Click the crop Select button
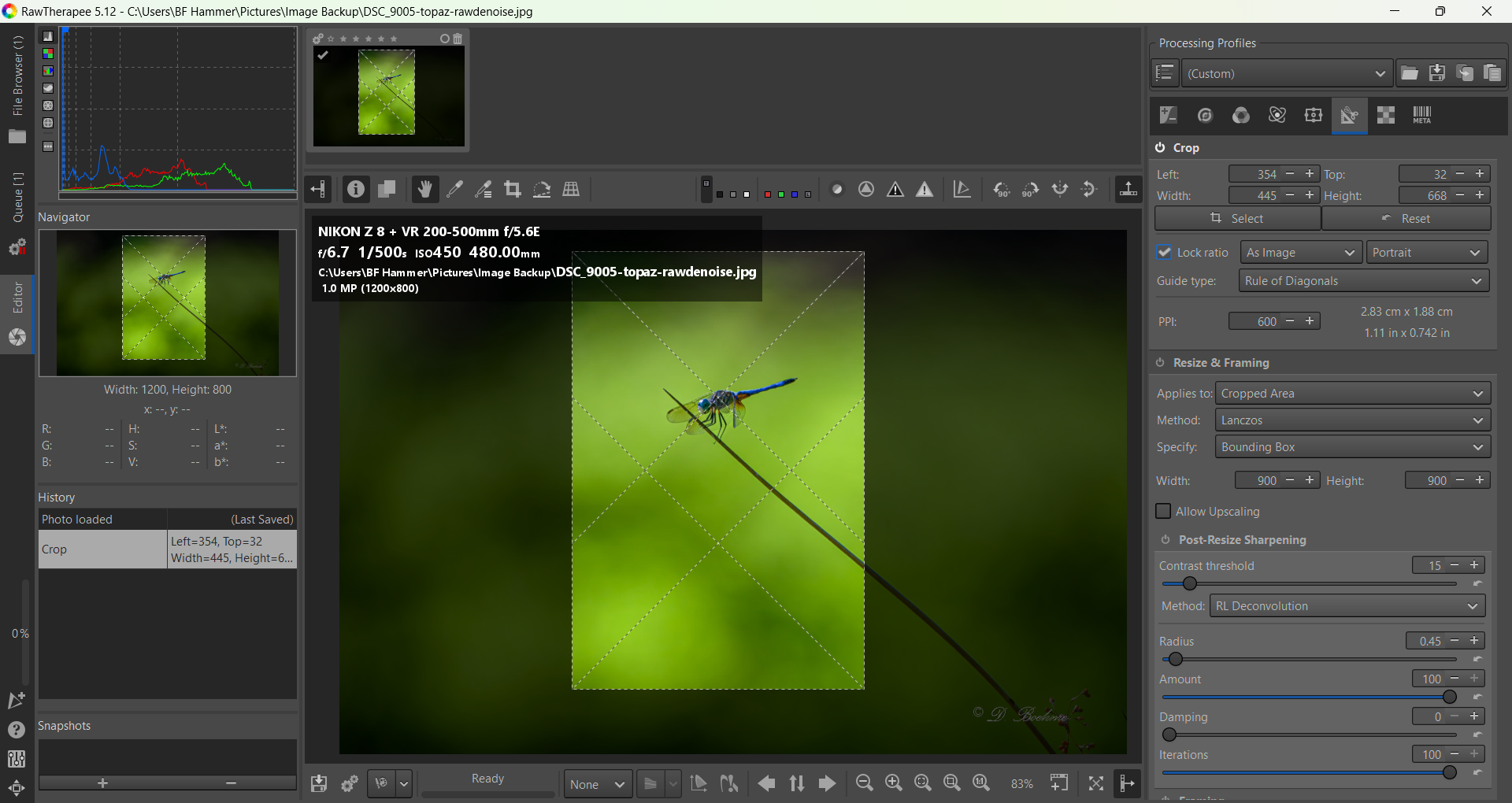This screenshot has width=1512, height=803. (1237, 219)
